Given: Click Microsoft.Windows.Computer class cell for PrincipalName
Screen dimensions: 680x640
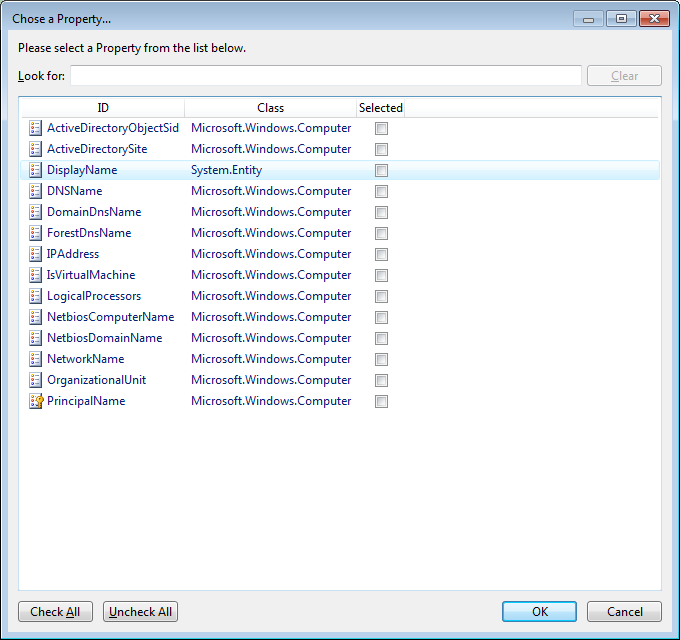Looking at the screenshot, I should [x=271, y=401].
